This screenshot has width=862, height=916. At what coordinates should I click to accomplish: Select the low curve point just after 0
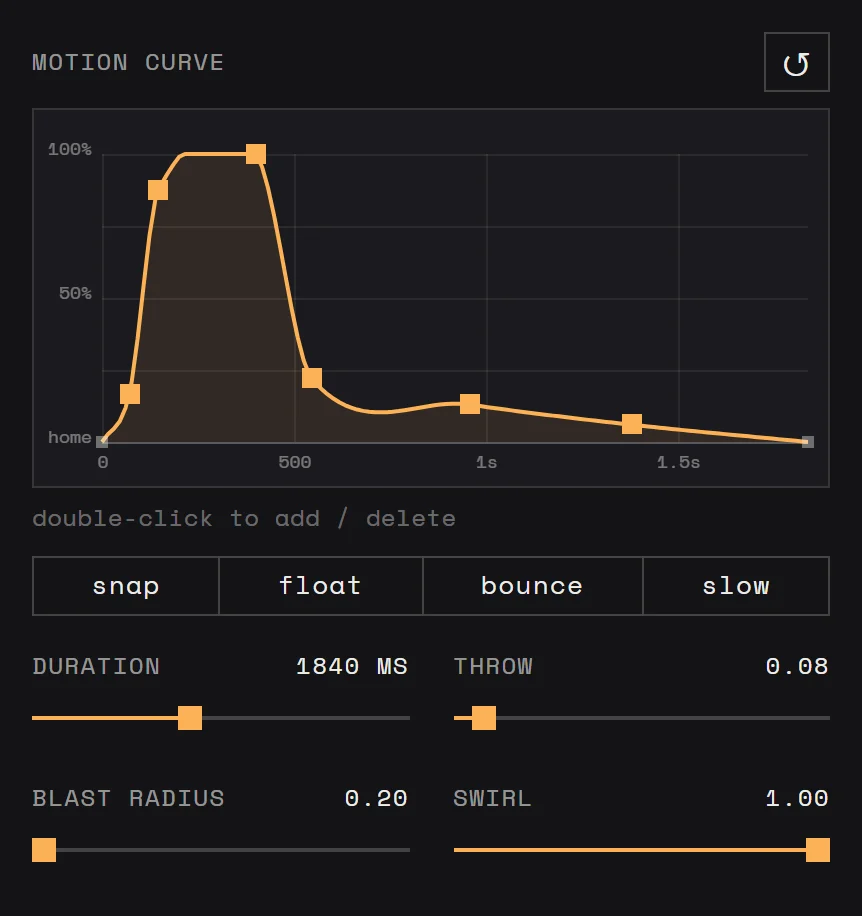click(130, 394)
